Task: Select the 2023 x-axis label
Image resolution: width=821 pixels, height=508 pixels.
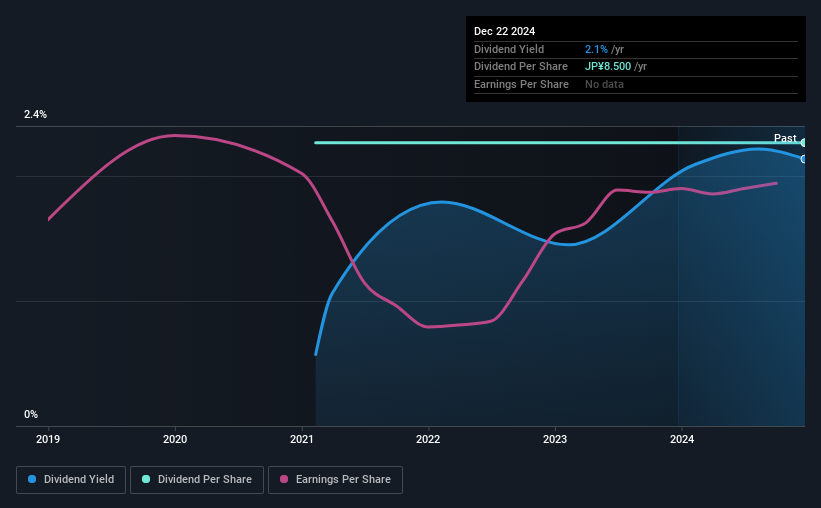Action: tap(555, 439)
